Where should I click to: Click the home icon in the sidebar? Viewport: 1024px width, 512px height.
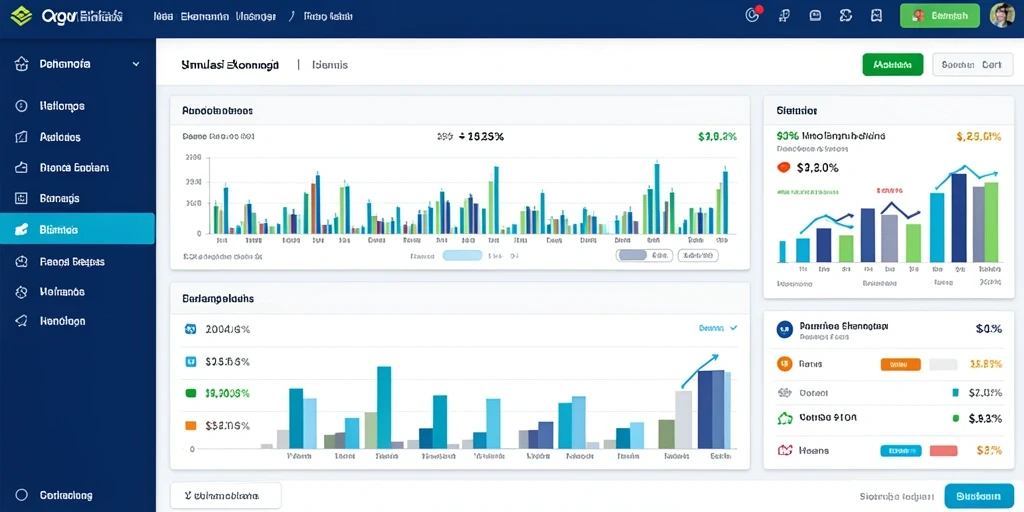(x=22, y=64)
